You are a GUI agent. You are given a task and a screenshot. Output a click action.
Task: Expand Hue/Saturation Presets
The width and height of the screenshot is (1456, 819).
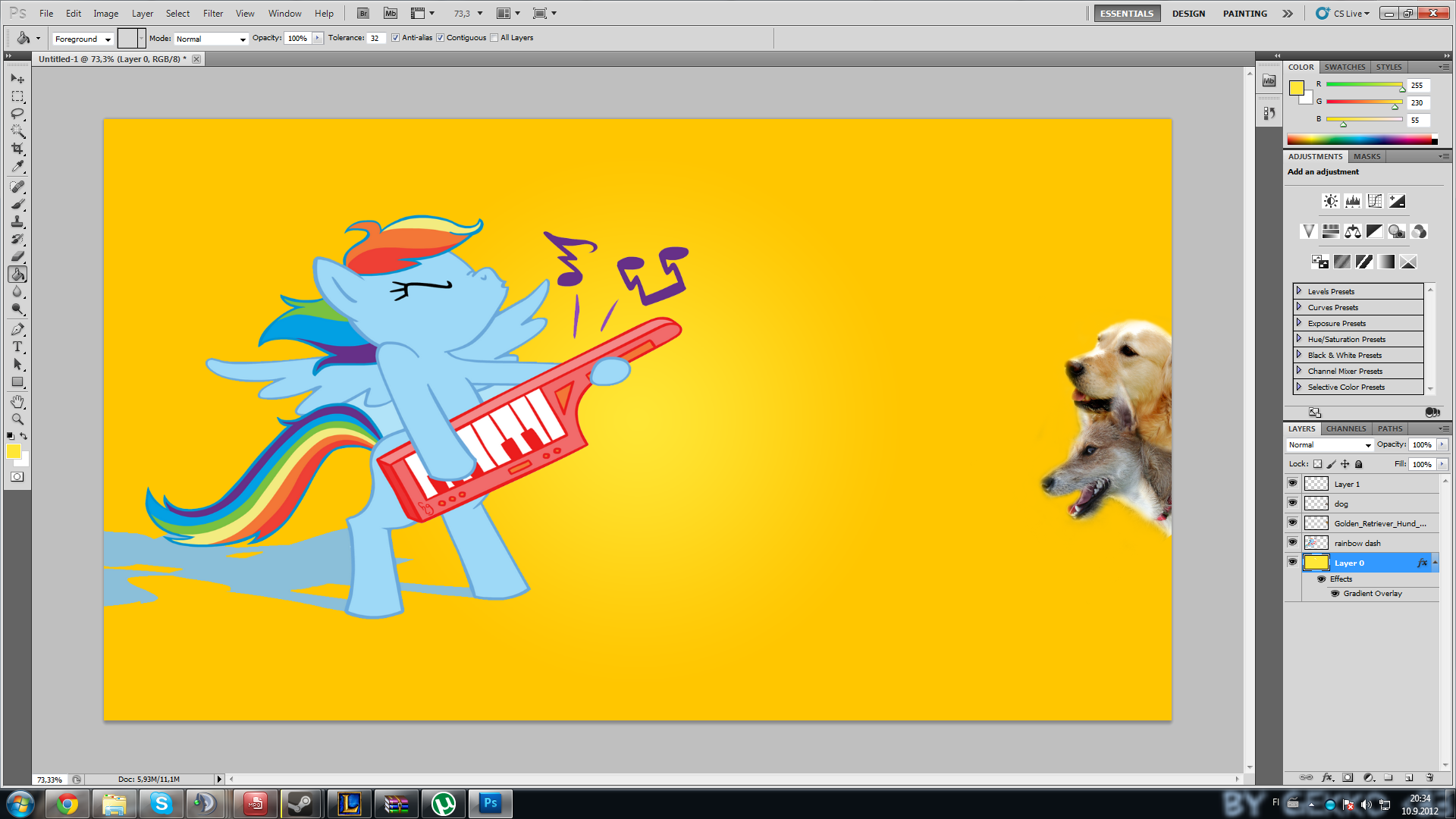tap(1298, 339)
